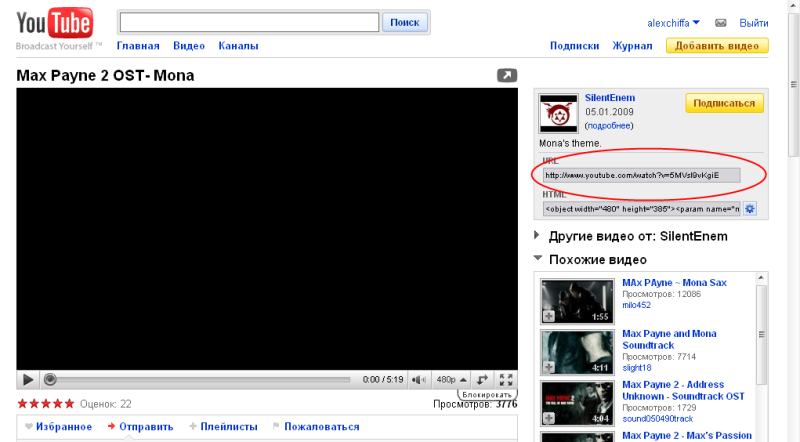This screenshot has height=442, width=800.
Task: Click the Max Payne 2 OST- Mona title
Action: point(105,76)
